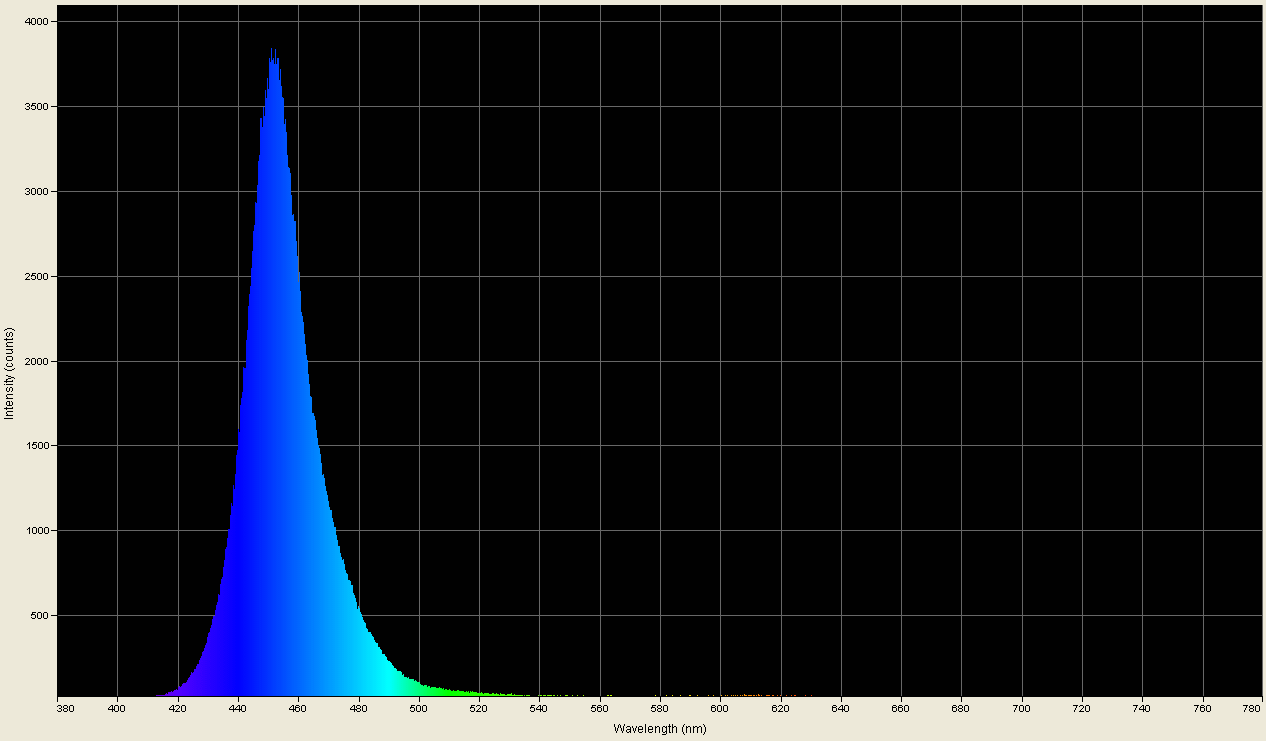Click the 380 wavelength tick label
This screenshot has height=741, width=1266.
click(64, 706)
